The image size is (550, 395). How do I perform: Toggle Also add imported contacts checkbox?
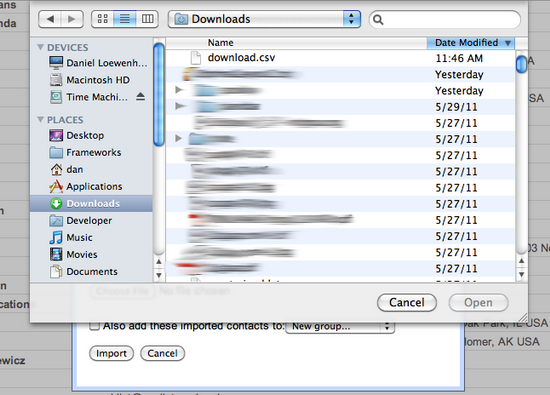(94, 326)
